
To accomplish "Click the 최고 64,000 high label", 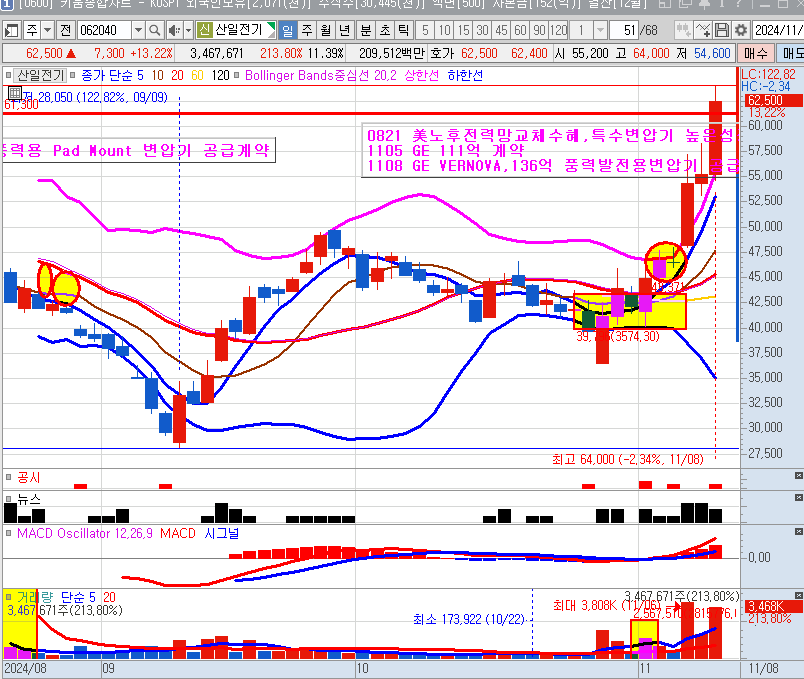I will 628,459.
